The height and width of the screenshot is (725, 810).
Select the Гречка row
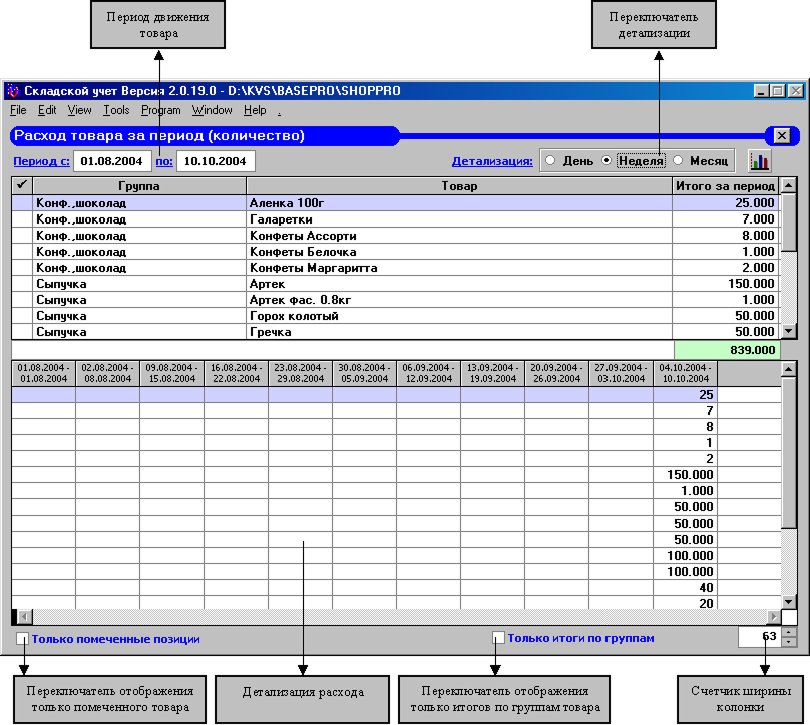click(x=396, y=332)
